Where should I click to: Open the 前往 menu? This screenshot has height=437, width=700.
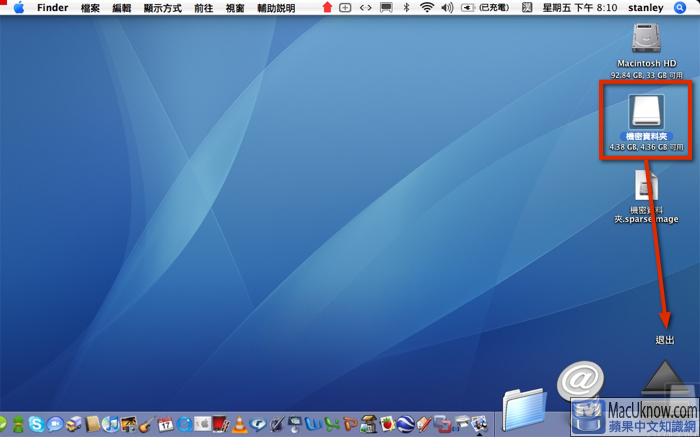click(x=204, y=8)
